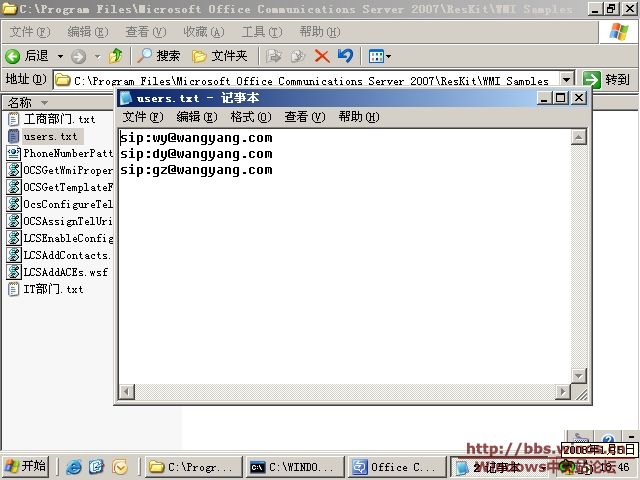The image size is (640, 480).
Task: Click Notepad's vertical scrollbar down arrow
Action: (579, 376)
